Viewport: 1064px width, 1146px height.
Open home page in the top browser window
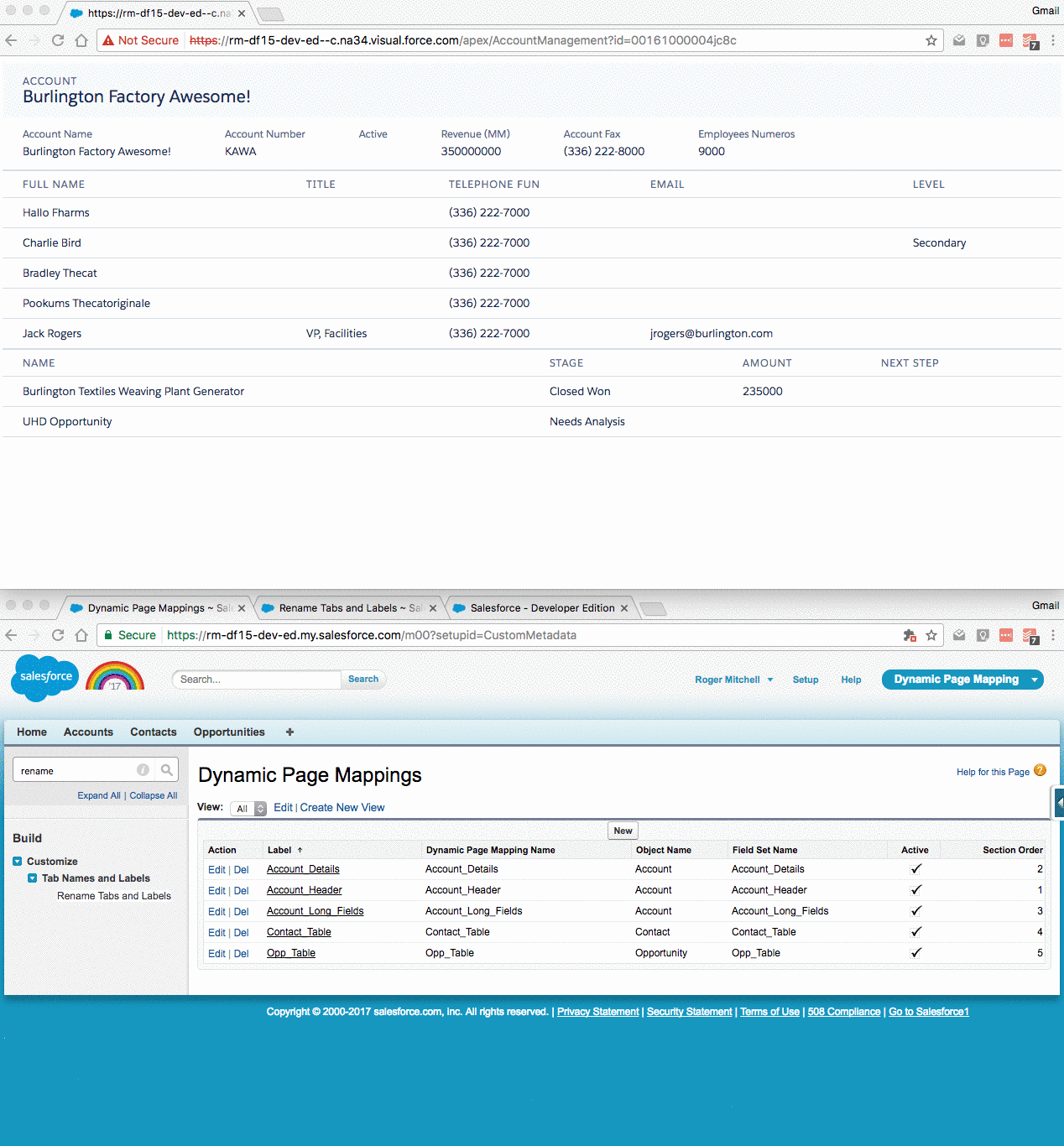click(x=81, y=40)
